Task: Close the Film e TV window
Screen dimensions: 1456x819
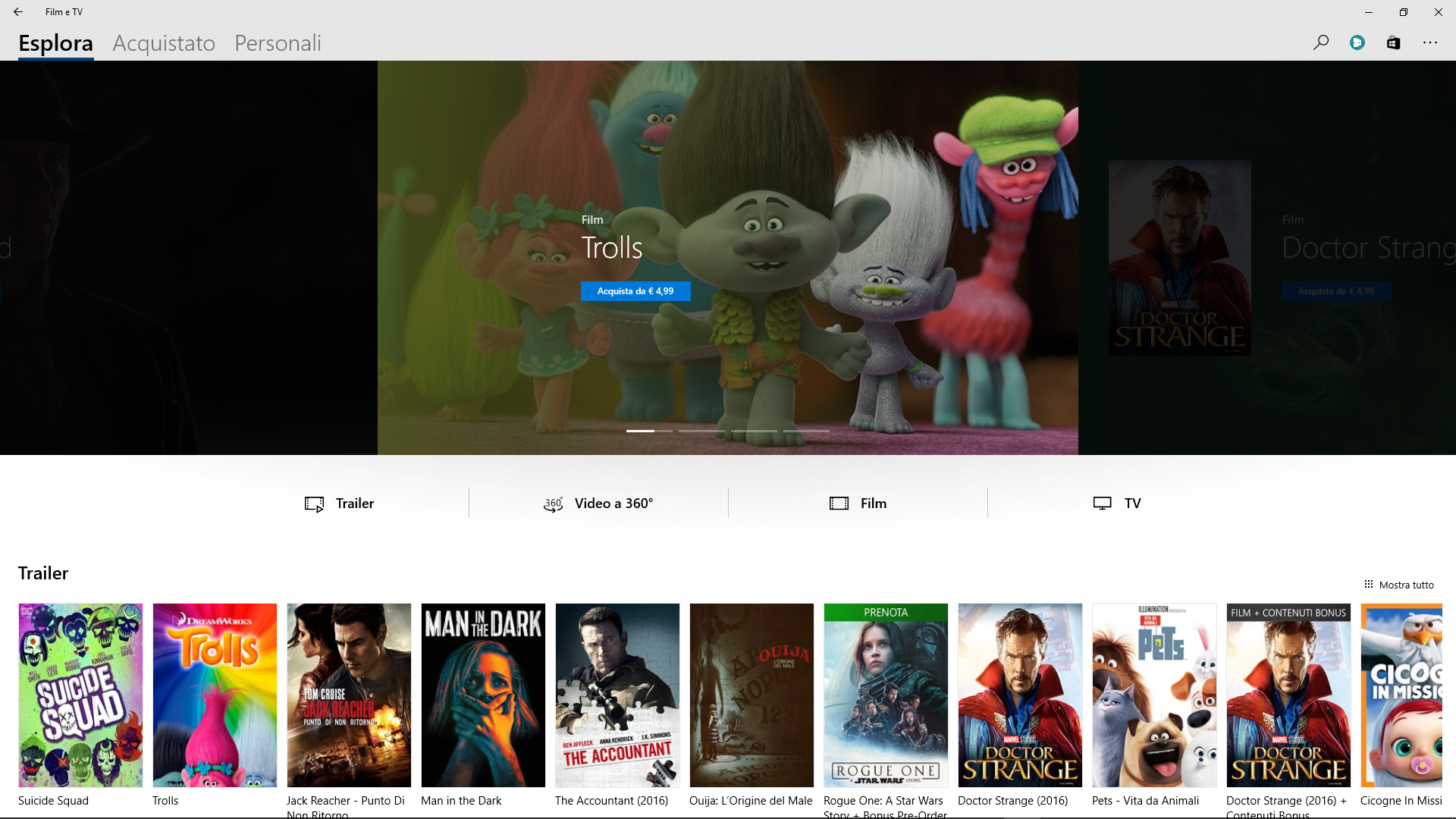Action: (1439, 11)
